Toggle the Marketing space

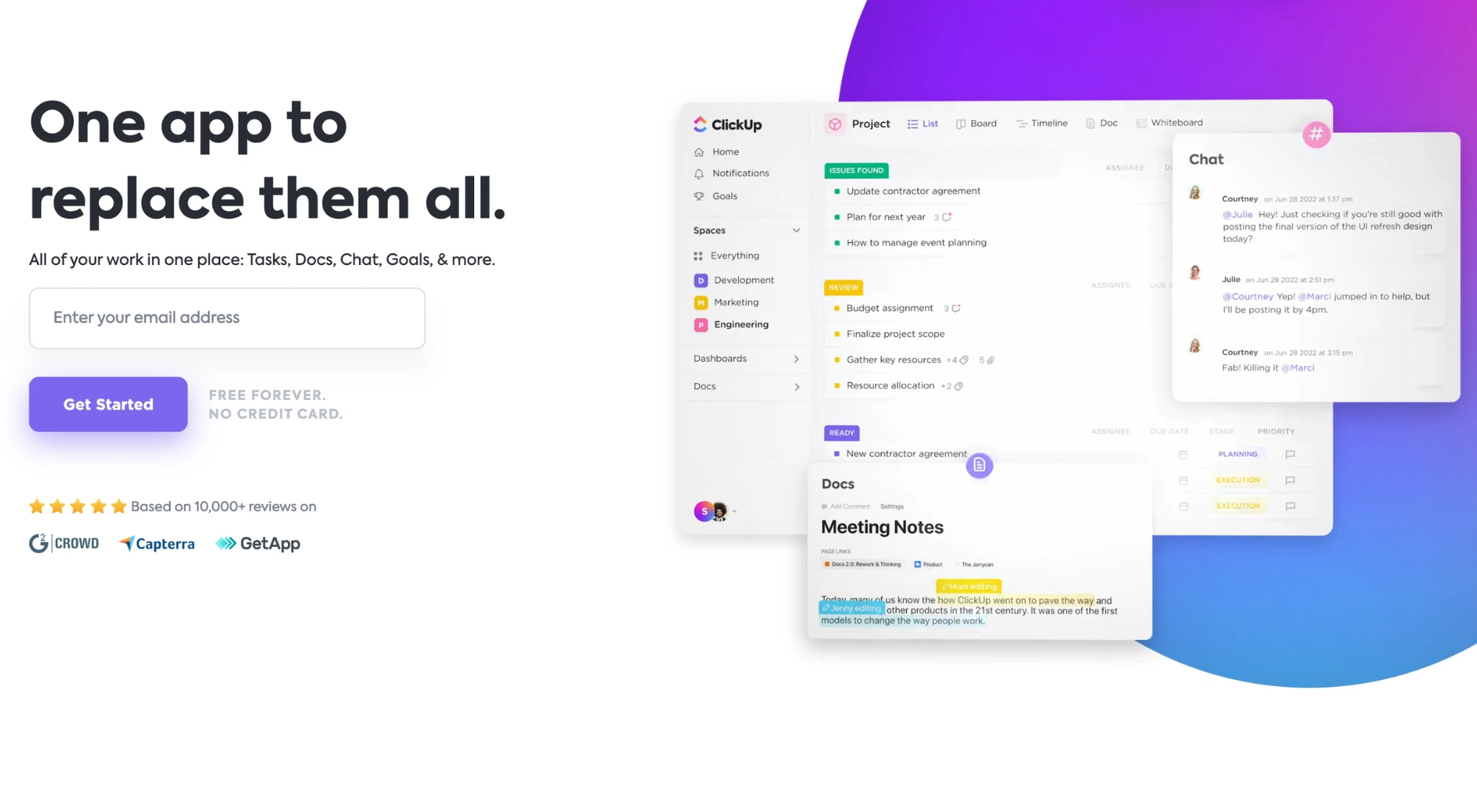736,301
